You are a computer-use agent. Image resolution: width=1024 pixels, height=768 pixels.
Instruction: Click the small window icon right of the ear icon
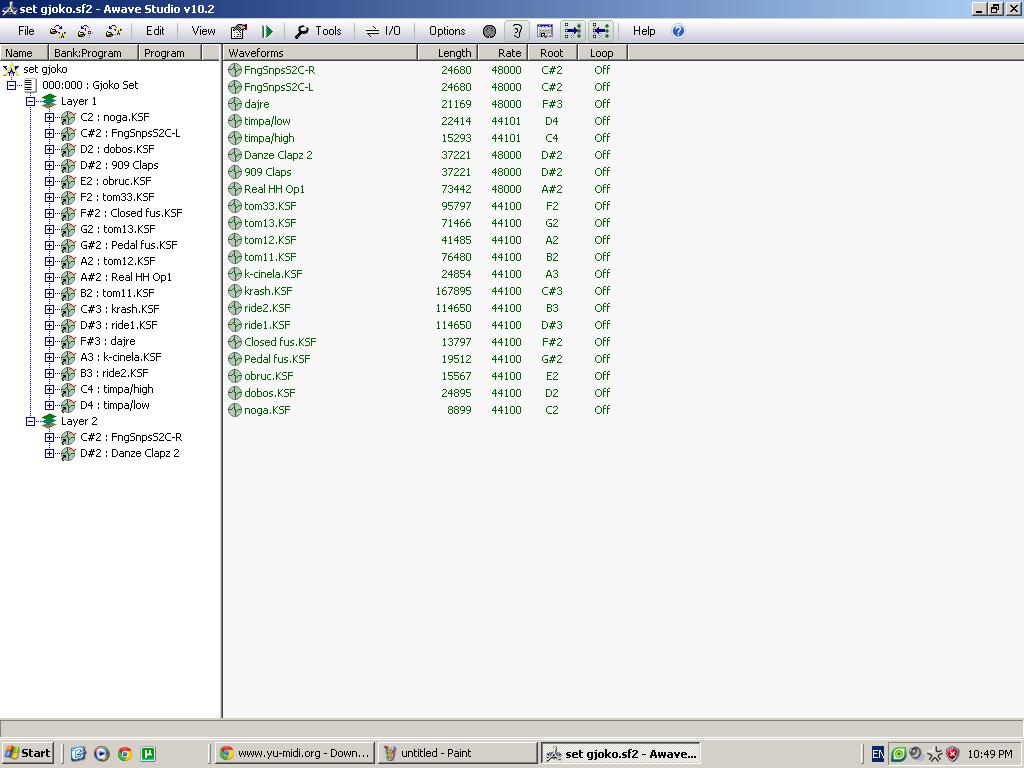pyautogui.click(x=545, y=31)
